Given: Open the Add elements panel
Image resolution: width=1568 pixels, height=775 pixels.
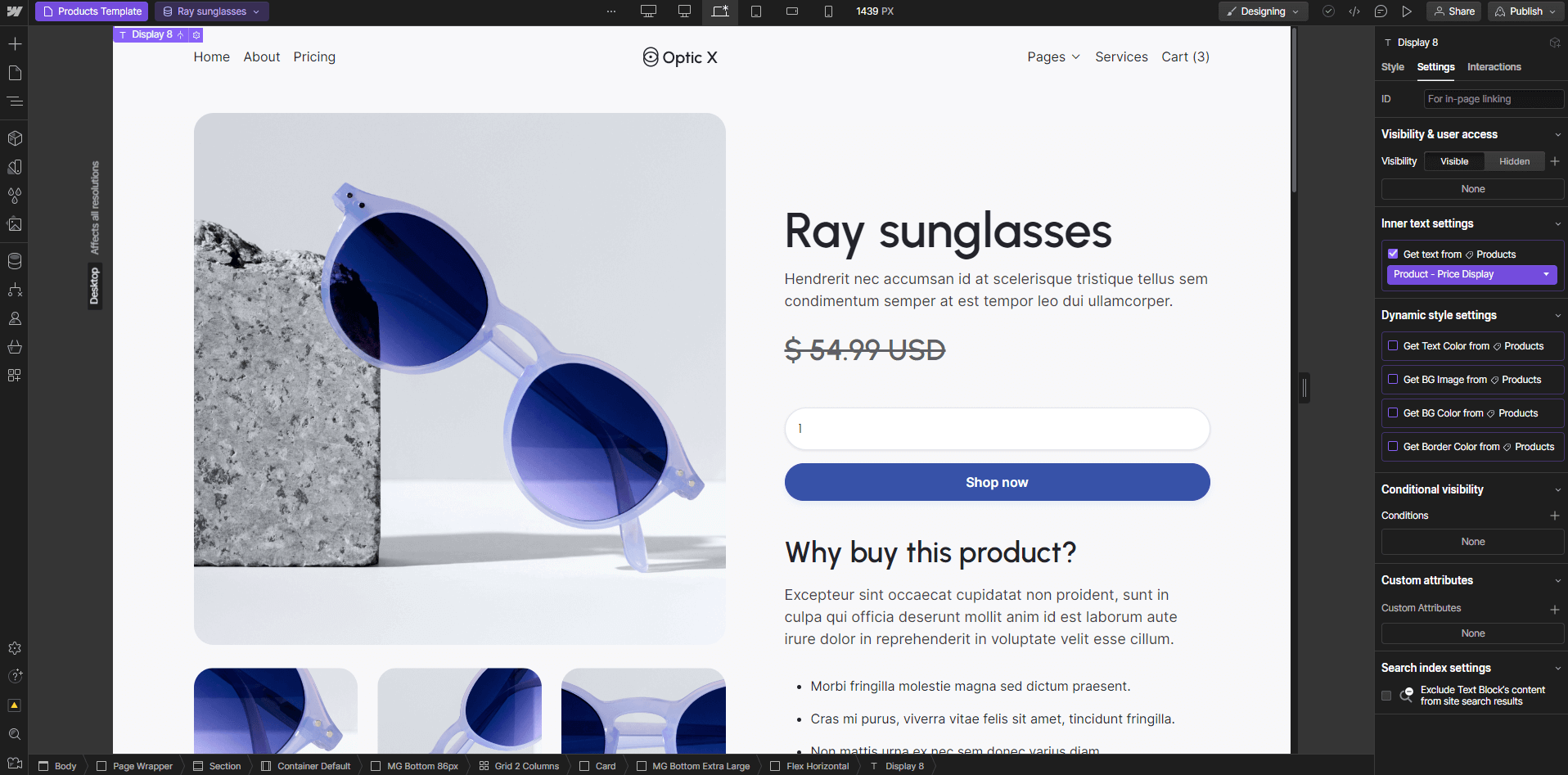Looking at the screenshot, I should pyautogui.click(x=15, y=43).
